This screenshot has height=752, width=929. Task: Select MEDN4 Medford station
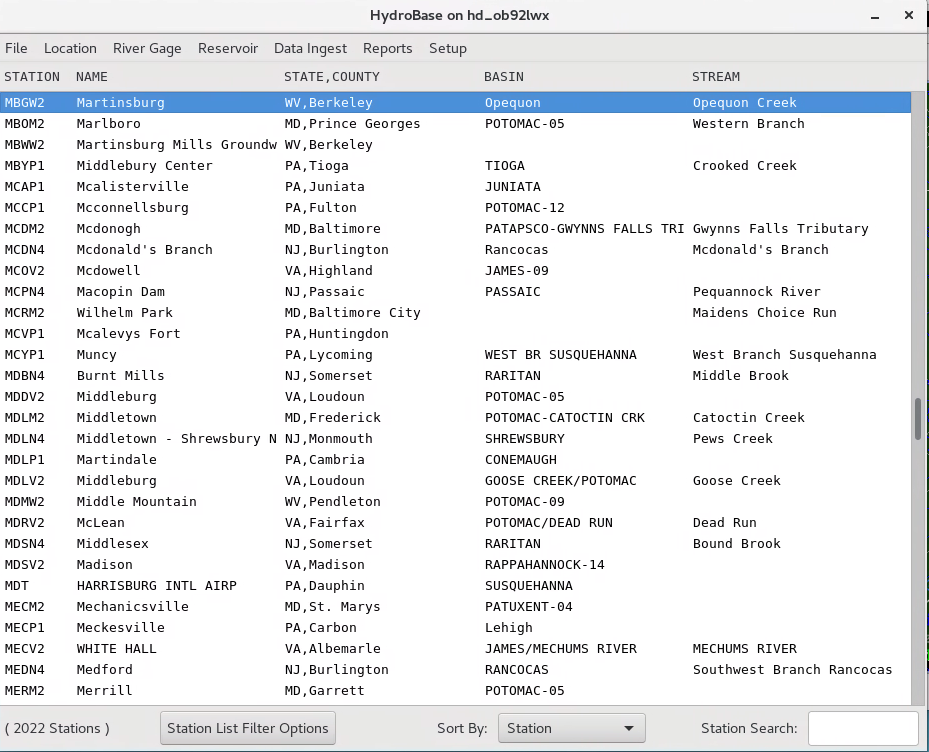click(x=455, y=670)
